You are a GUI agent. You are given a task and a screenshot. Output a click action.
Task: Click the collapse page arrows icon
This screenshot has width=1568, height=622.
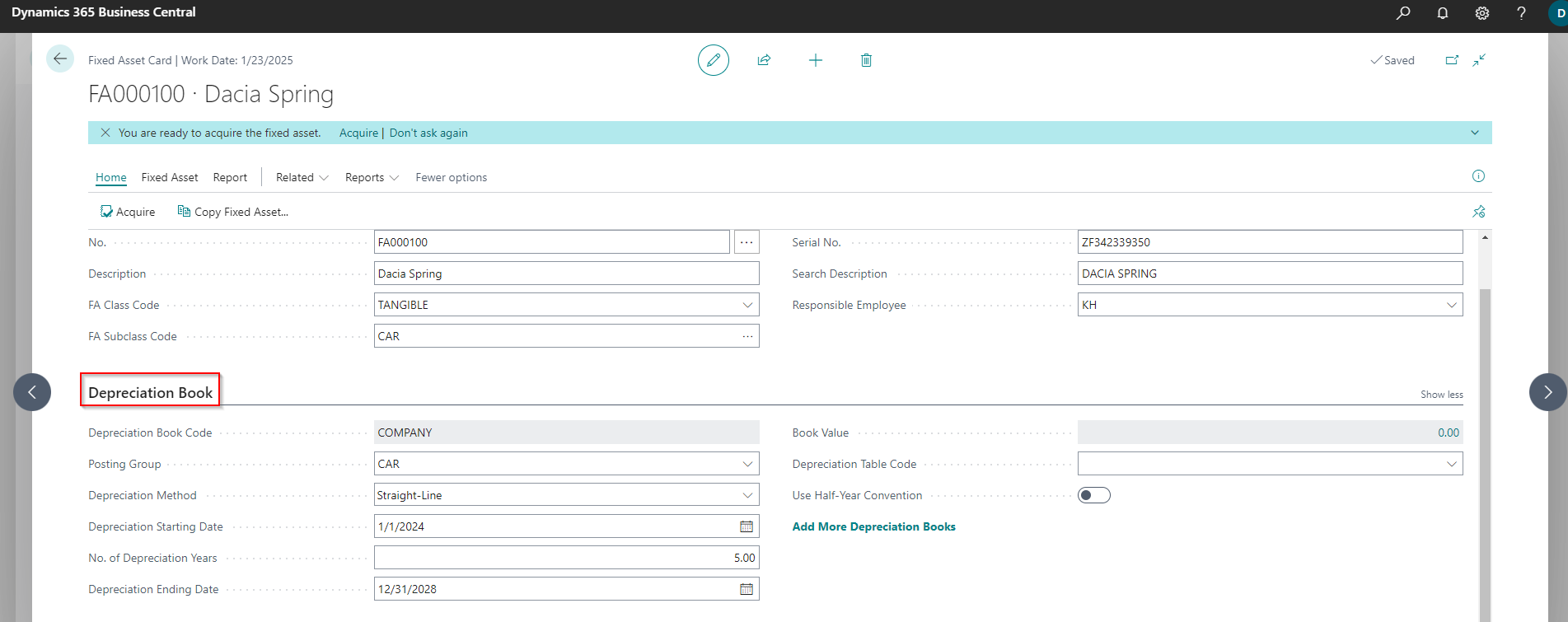pyautogui.click(x=1480, y=60)
